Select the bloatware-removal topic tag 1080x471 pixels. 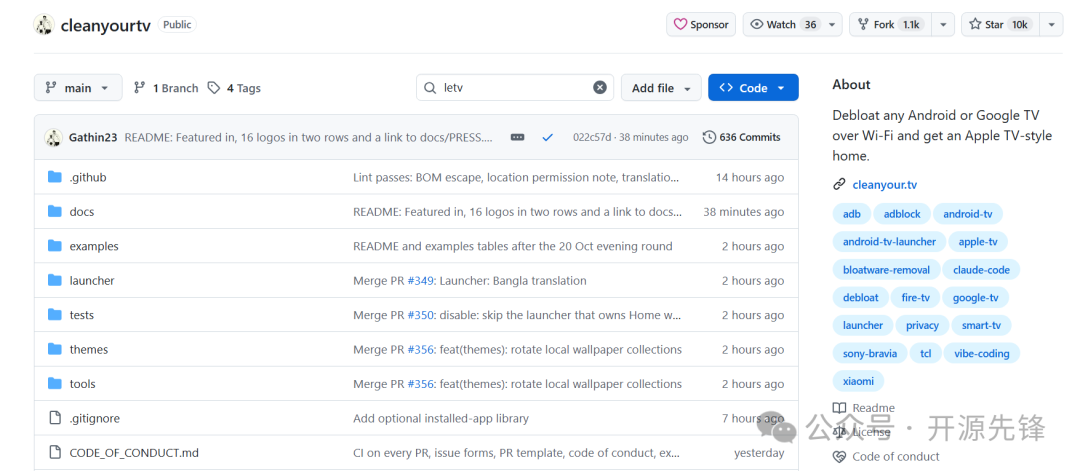coord(886,270)
